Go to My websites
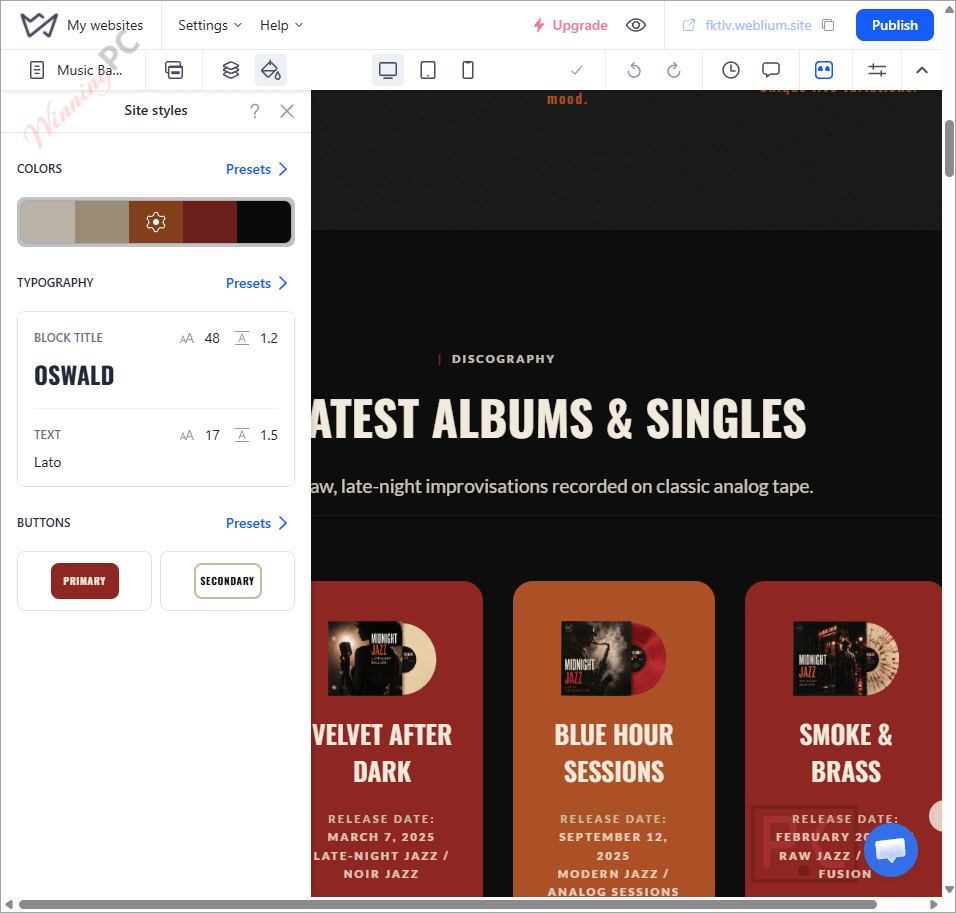The width and height of the screenshot is (956, 913). pos(105,25)
